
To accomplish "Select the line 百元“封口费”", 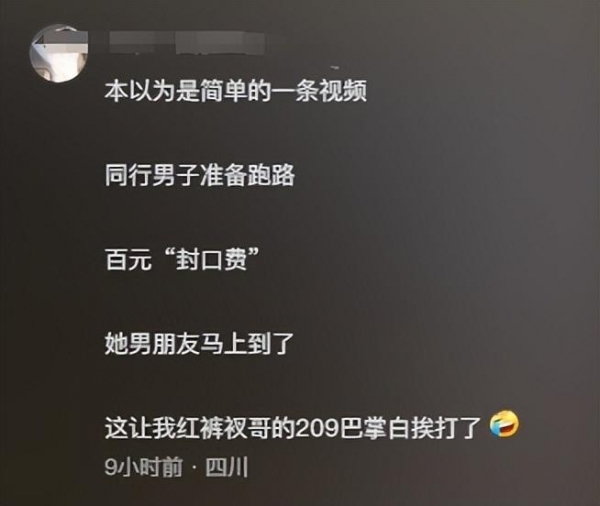I will tap(182, 259).
